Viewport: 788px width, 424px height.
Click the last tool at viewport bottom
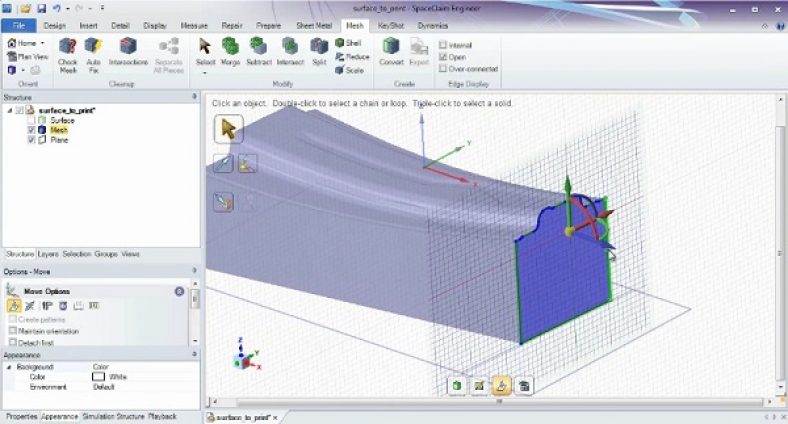[x=524, y=386]
